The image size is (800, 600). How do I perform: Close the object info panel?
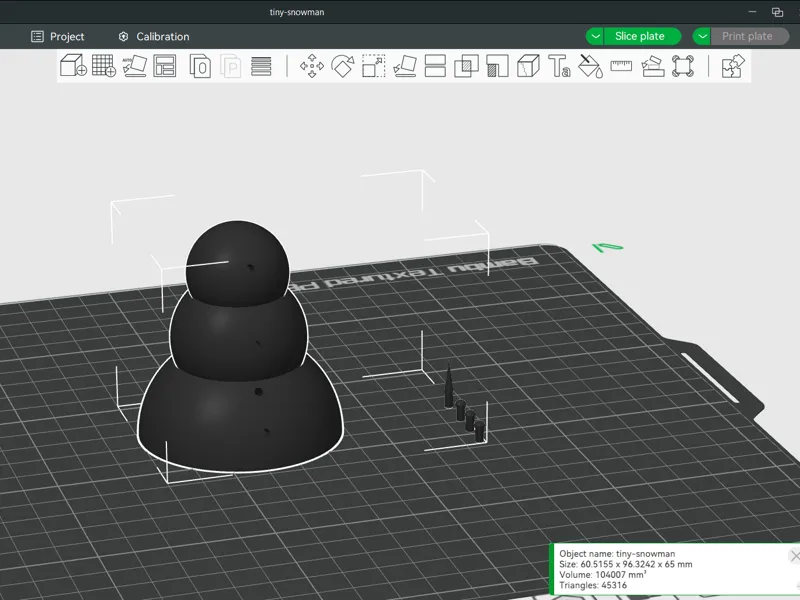(x=794, y=556)
